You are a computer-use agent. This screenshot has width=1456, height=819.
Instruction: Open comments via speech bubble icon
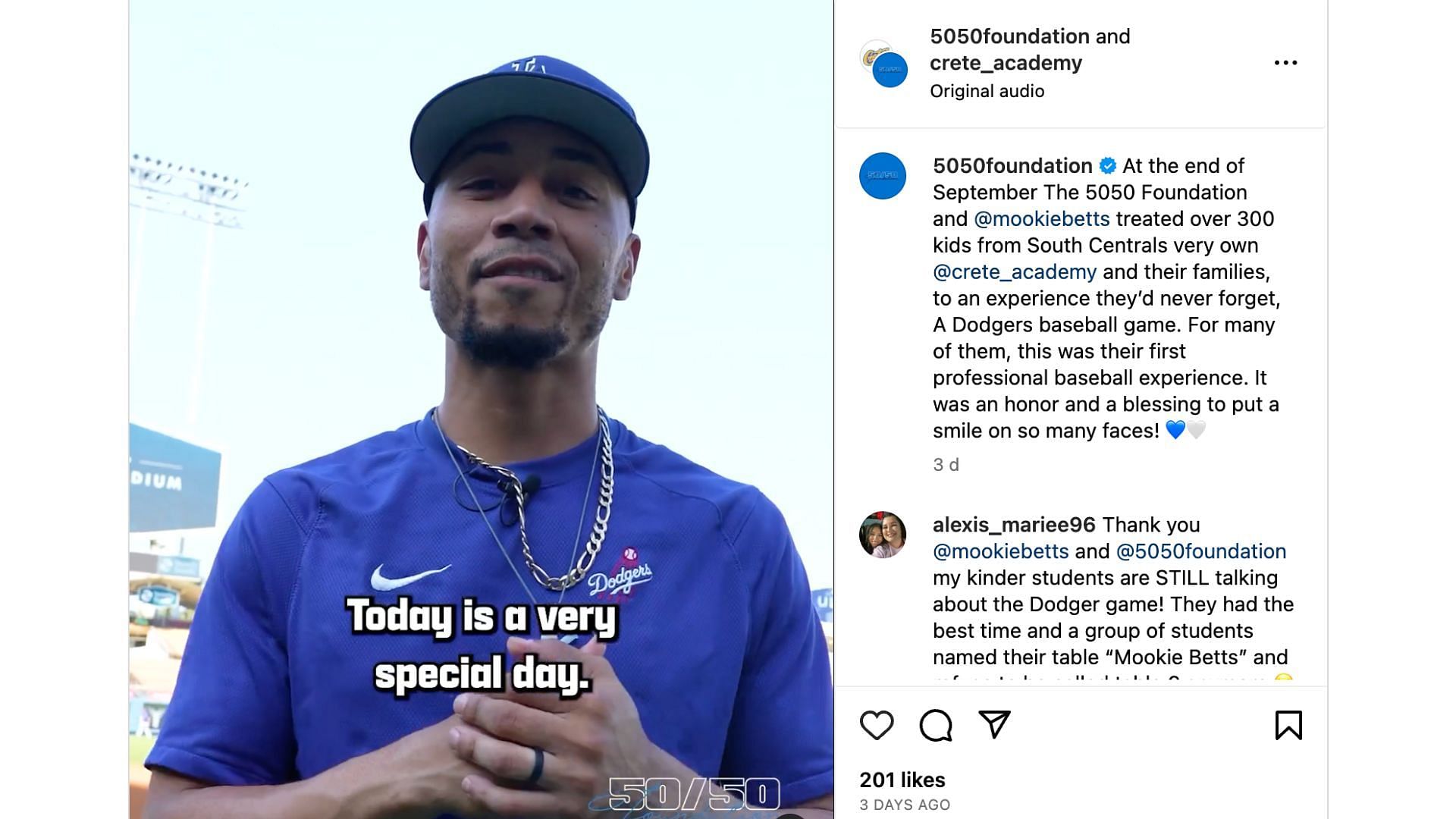click(x=936, y=726)
